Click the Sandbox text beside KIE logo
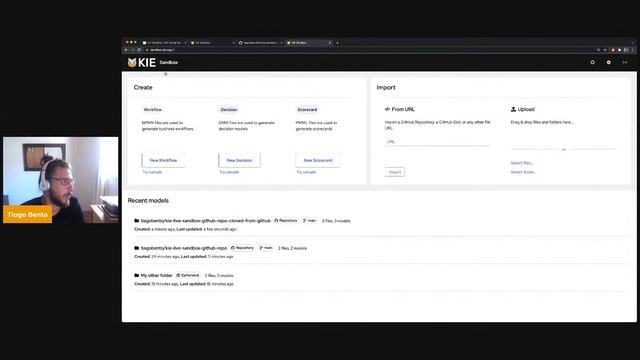This screenshot has width=640, height=360. pos(169,62)
